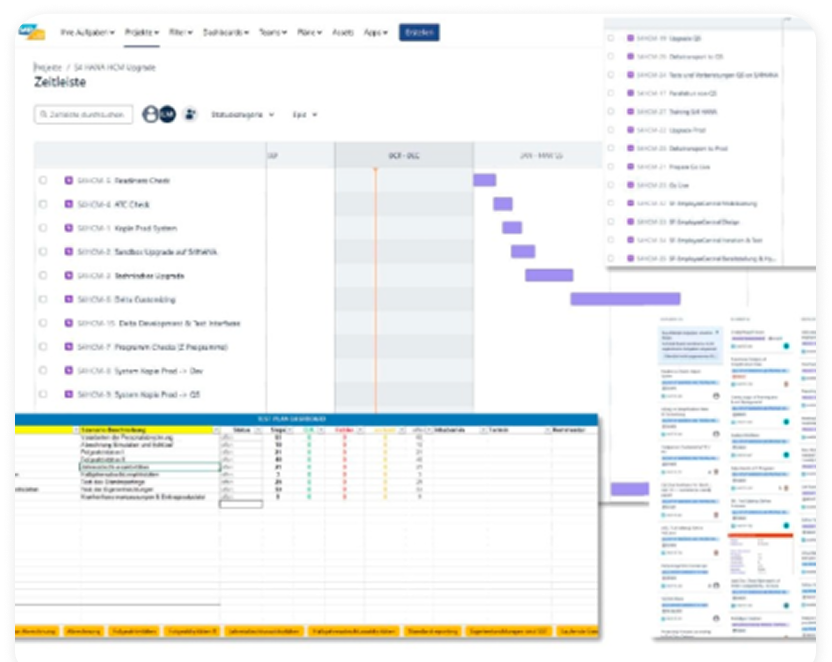Focus the timeline search field
832x662 pixels.
pyautogui.click(x=84, y=115)
